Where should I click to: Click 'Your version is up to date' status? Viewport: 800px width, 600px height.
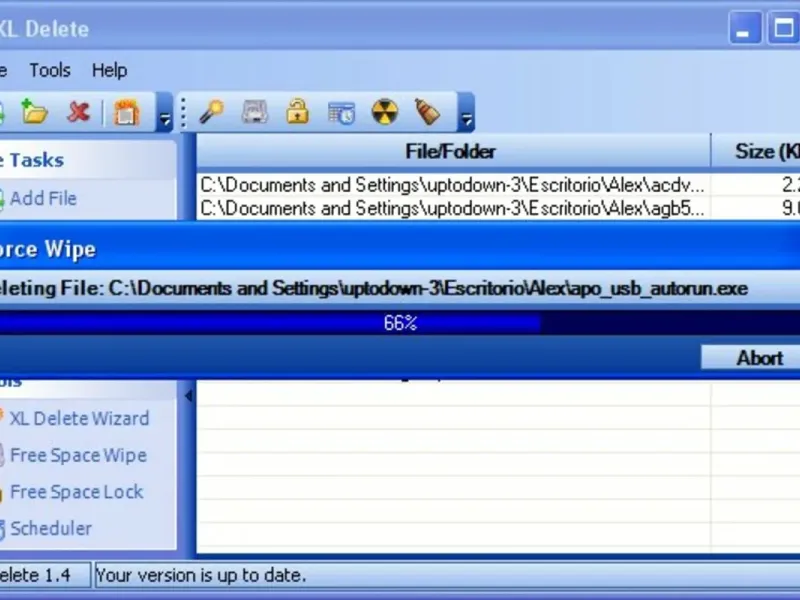pyautogui.click(x=201, y=576)
